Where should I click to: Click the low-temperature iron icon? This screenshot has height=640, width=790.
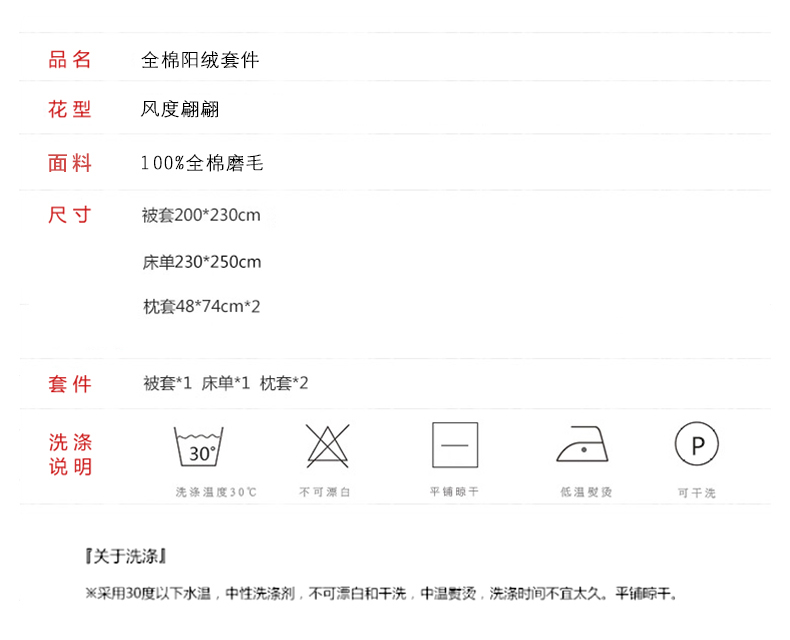pos(584,445)
